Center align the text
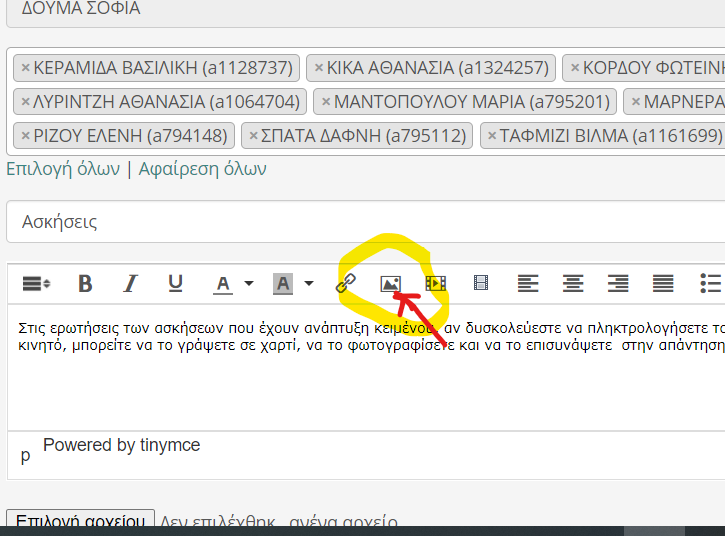 click(x=572, y=284)
